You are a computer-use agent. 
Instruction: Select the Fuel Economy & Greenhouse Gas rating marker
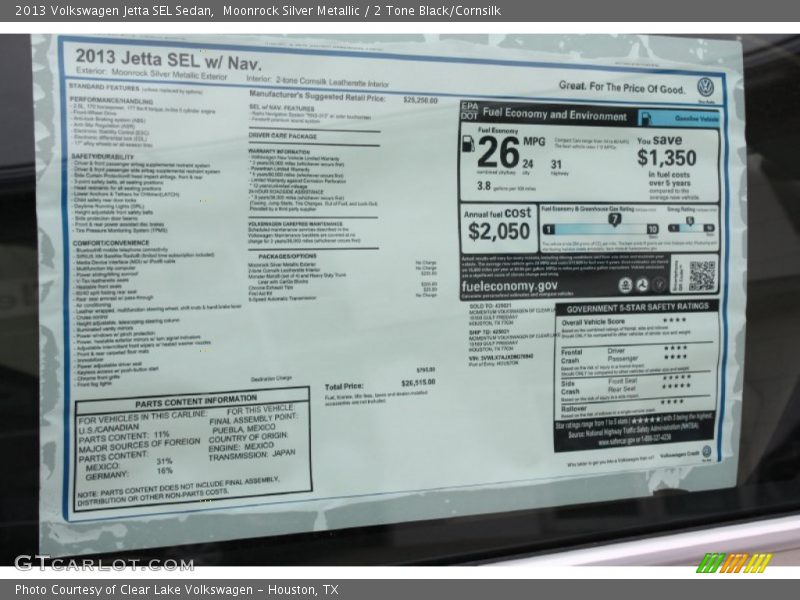tap(614, 219)
